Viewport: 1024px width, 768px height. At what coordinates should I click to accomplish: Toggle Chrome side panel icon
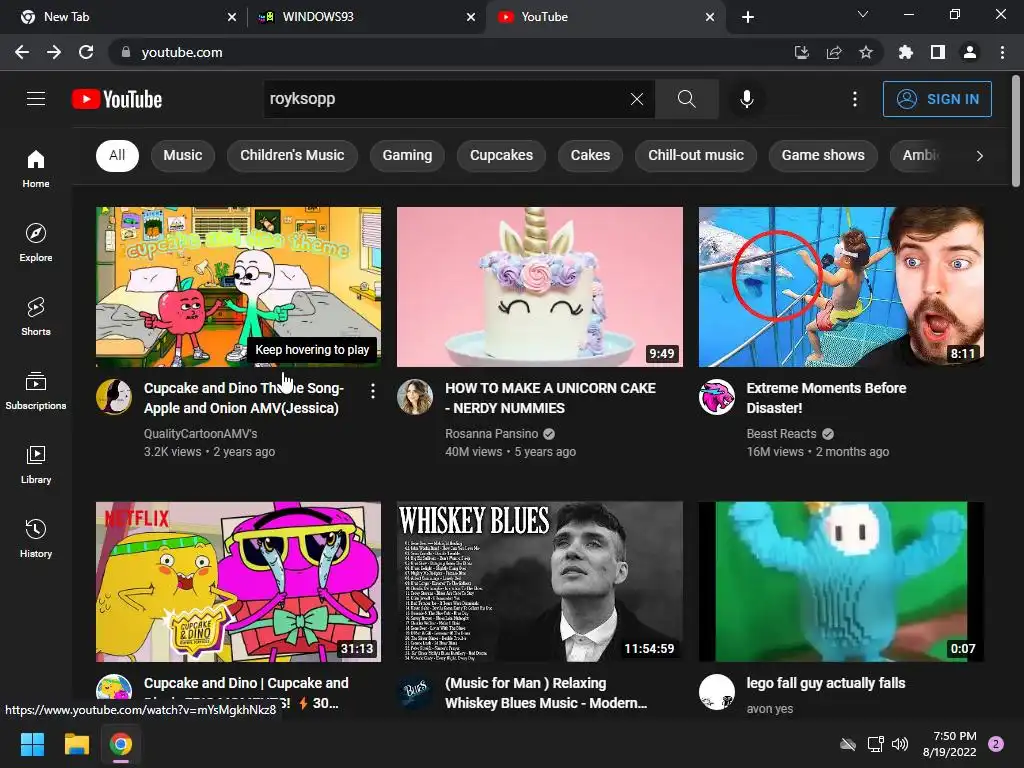938,52
